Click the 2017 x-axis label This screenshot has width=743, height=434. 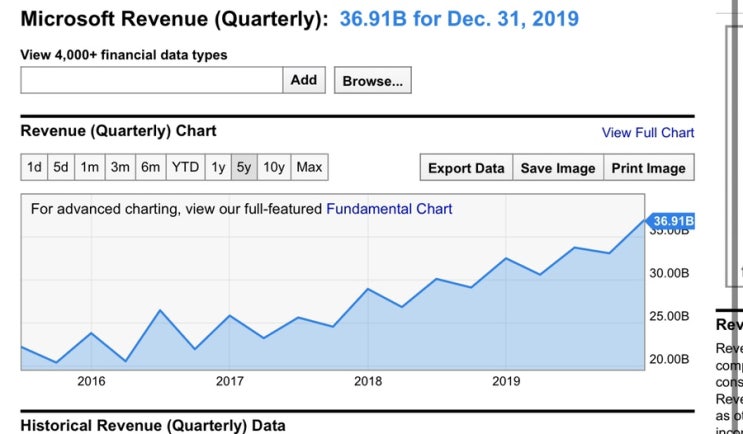click(230, 381)
